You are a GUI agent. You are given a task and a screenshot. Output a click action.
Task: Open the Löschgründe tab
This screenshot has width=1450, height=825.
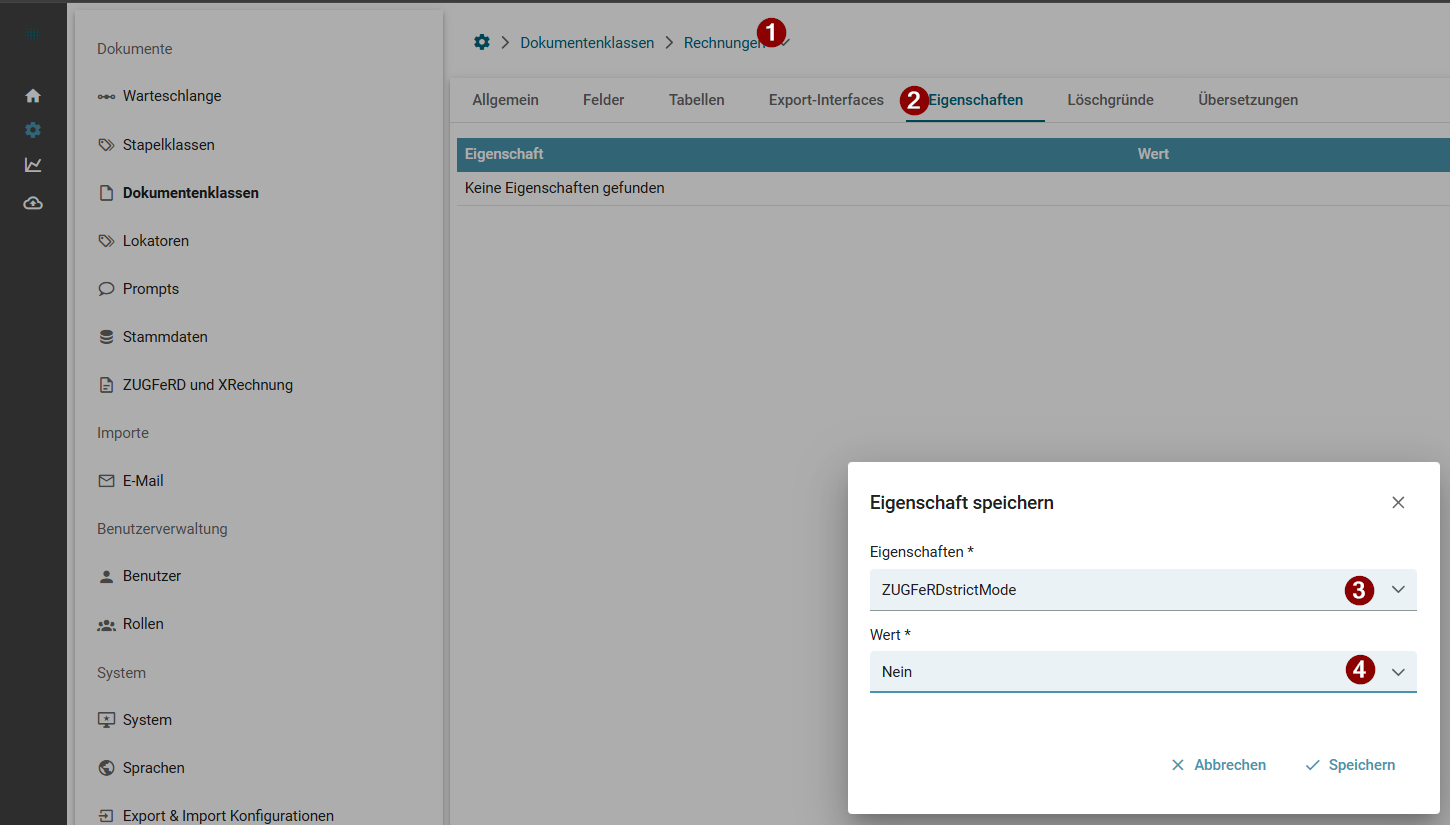(1110, 100)
